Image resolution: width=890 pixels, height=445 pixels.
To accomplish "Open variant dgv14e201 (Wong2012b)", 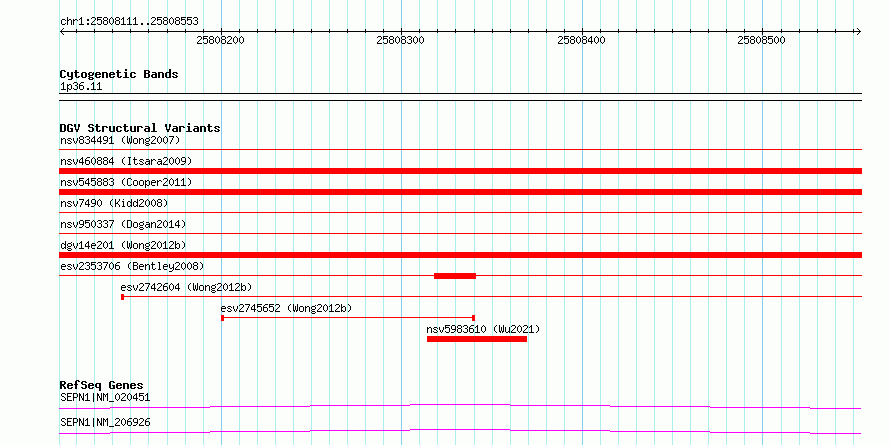I will click(x=123, y=245).
